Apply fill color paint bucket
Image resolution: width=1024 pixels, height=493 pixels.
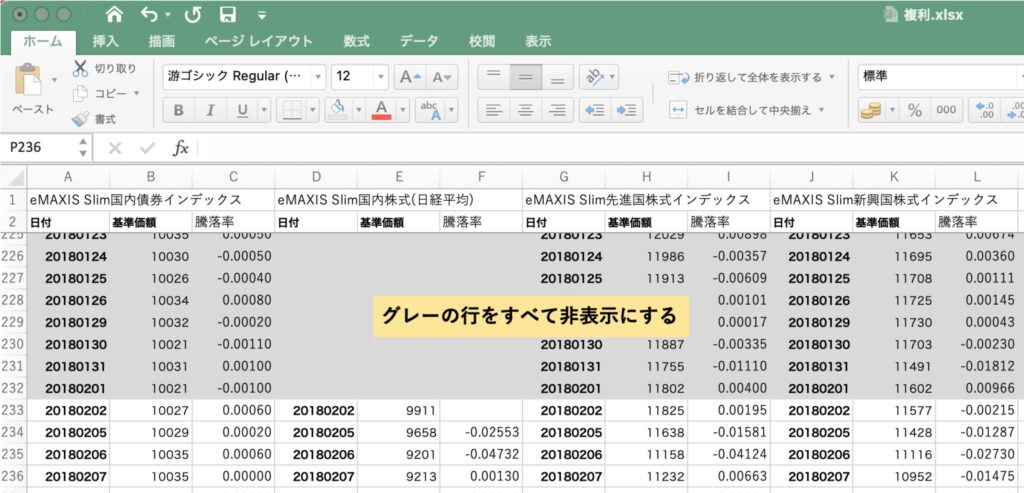point(339,110)
